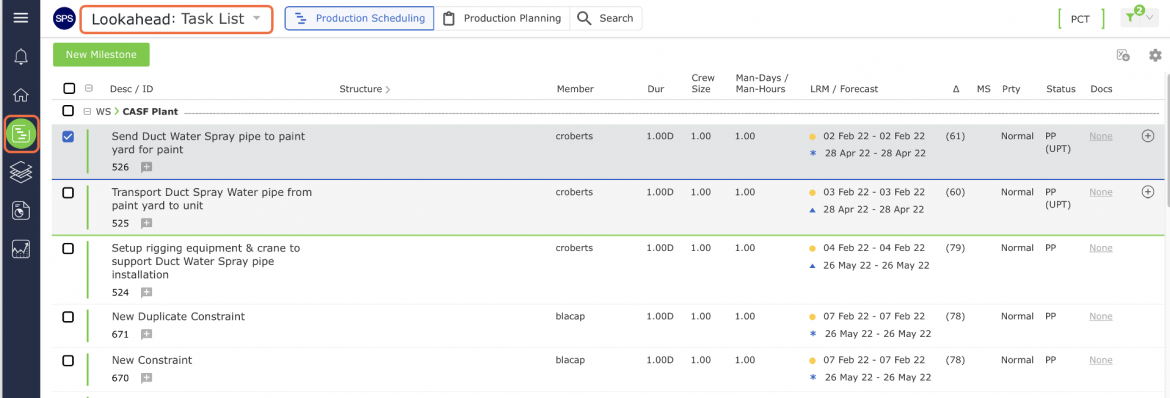The width and height of the screenshot is (1170, 398).
Task: Click the Crew Size column header
Action: point(703,84)
